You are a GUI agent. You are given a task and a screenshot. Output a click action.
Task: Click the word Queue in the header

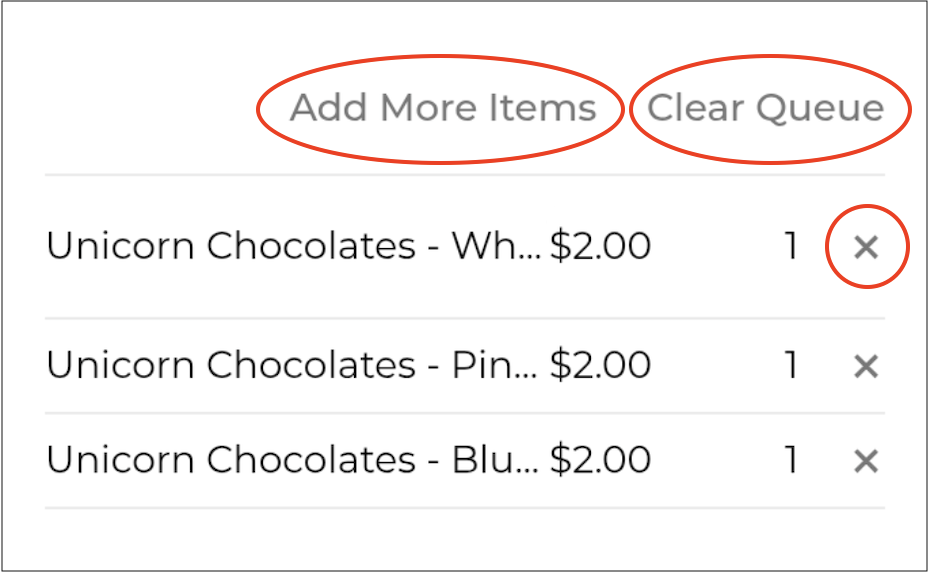tap(819, 109)
